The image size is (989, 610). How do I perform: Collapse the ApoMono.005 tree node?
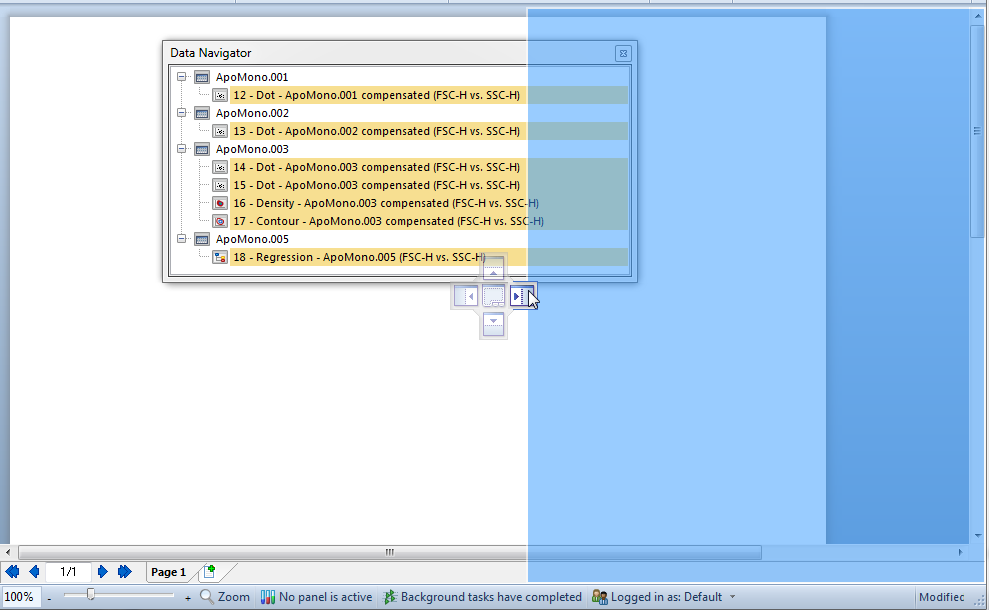point(181,239)
